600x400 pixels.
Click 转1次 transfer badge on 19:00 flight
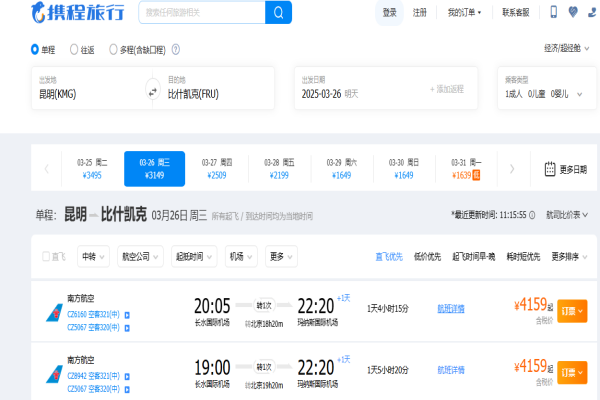[x=264, y=367]
